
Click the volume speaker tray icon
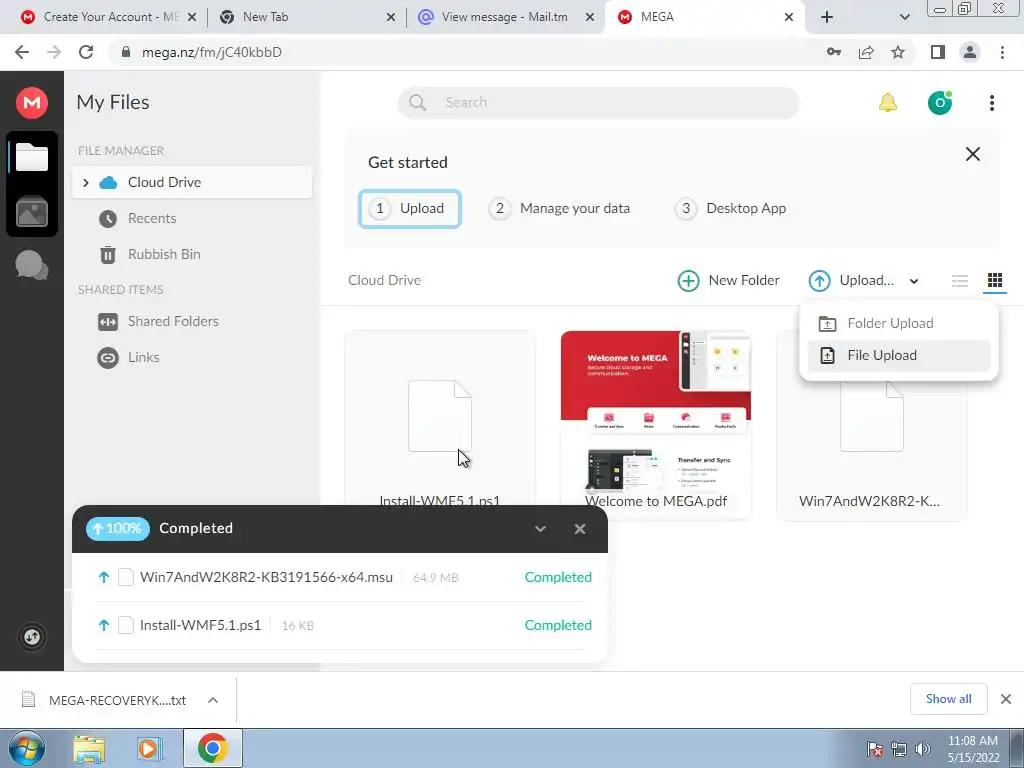923,749
